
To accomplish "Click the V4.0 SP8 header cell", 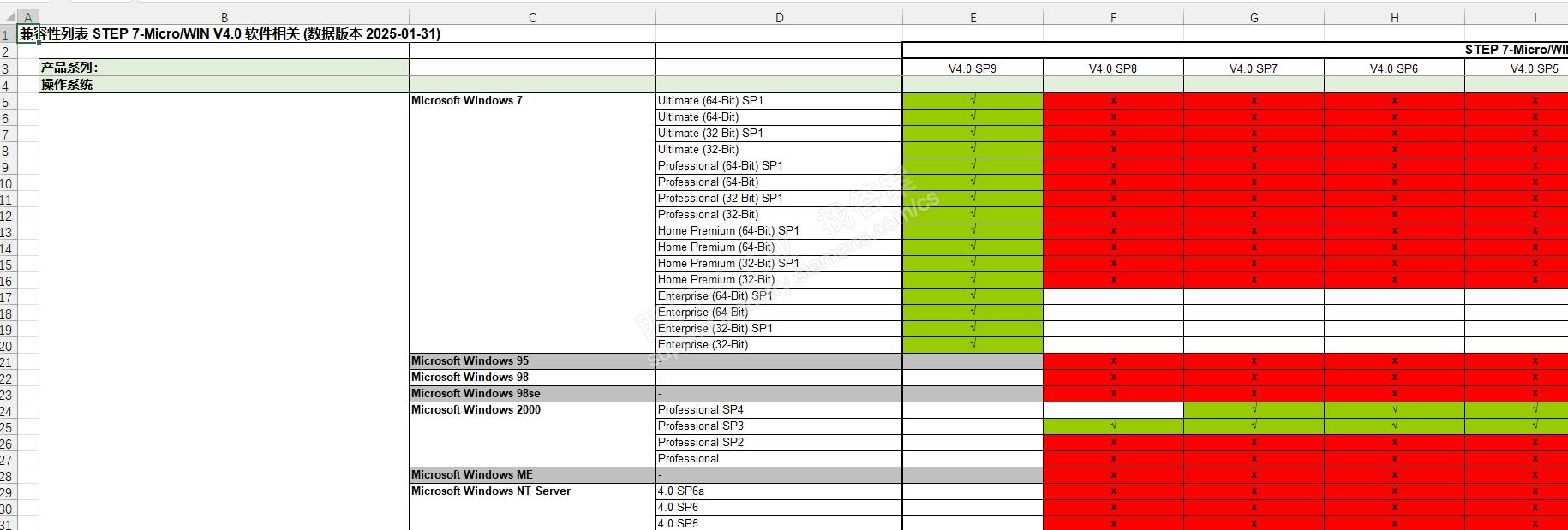I will pyautogui.click(x=1113, y=68).
